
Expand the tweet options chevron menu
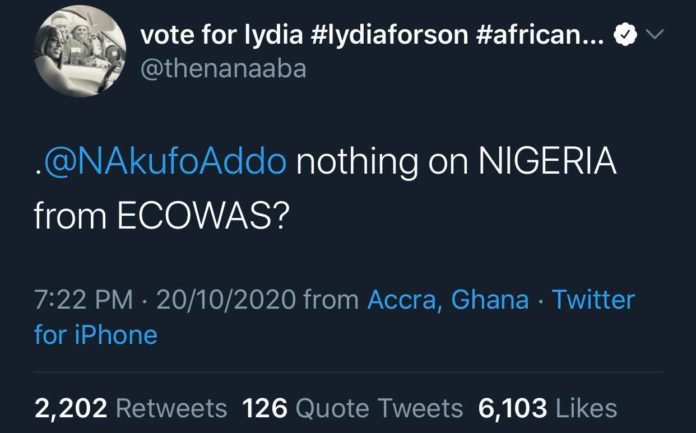[654, 34]
